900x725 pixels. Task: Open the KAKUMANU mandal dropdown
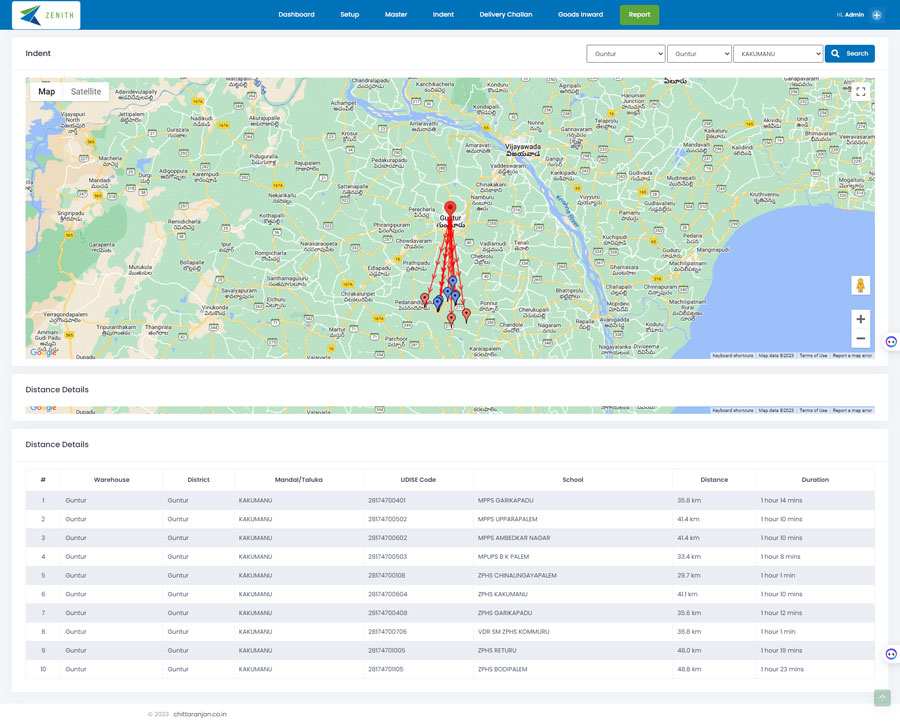778,53
